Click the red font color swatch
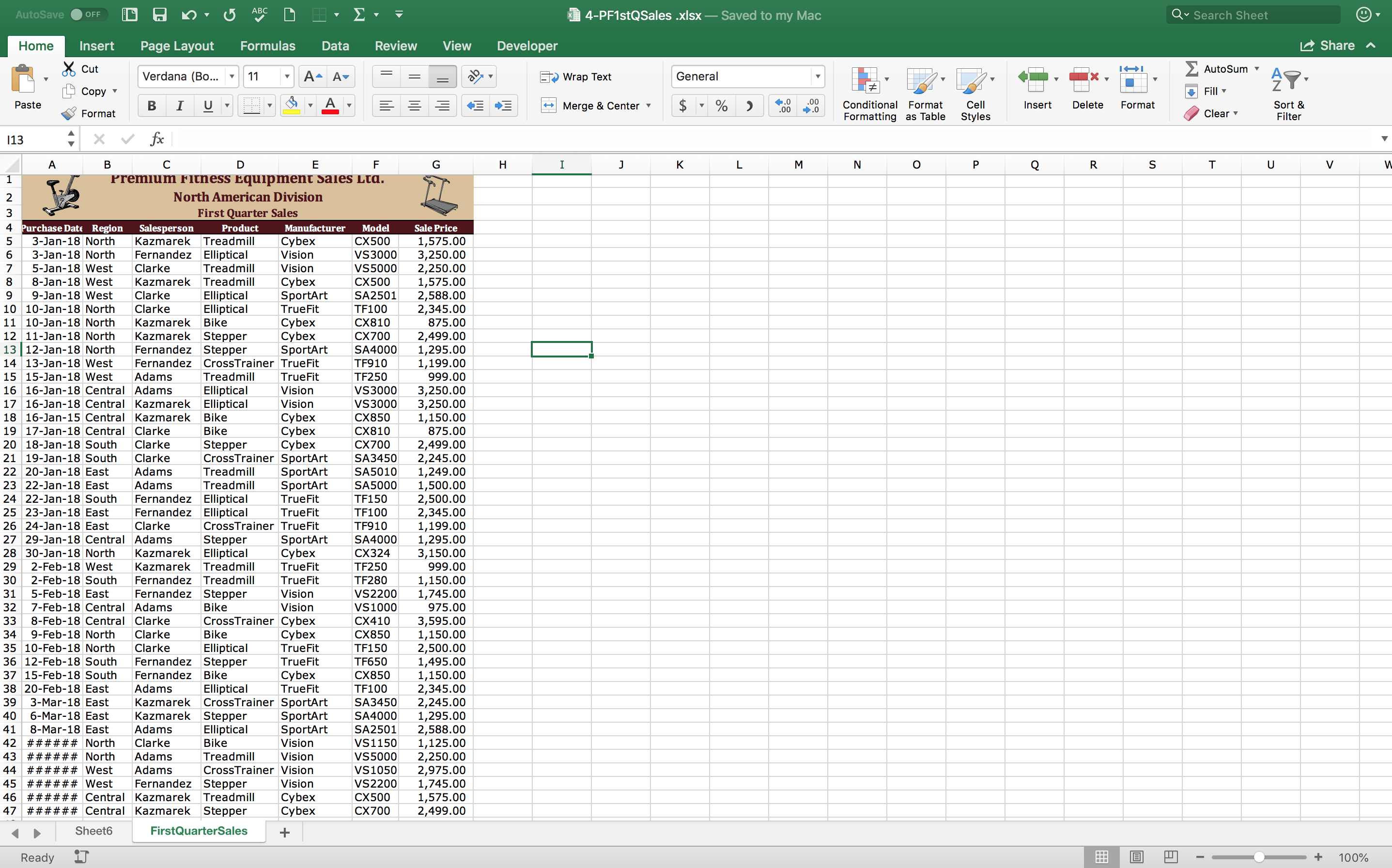Image resolution: width=1392 pixels, height=868 pixels. (329, 106)
